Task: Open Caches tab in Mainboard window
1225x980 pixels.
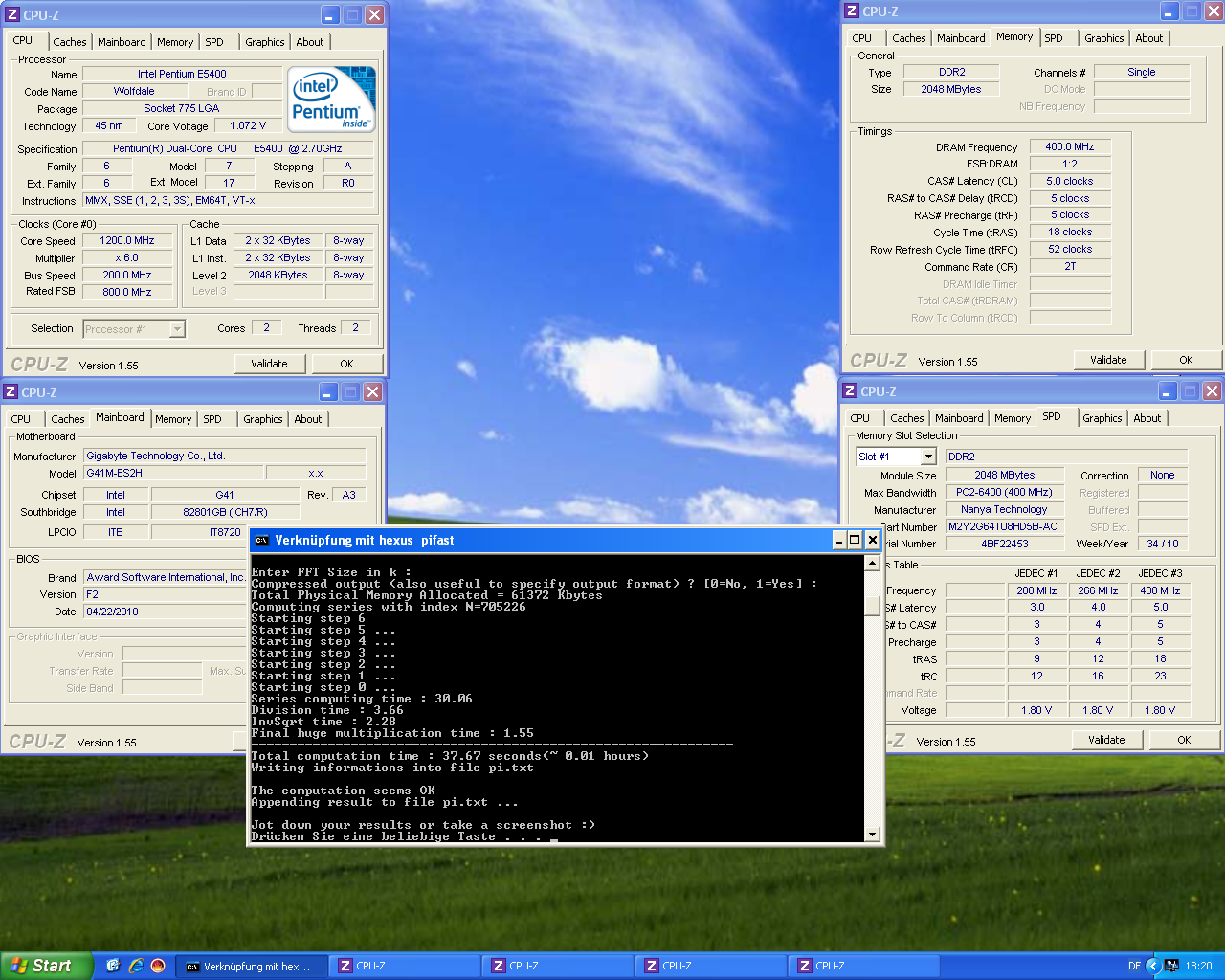Action: [68, 419]
